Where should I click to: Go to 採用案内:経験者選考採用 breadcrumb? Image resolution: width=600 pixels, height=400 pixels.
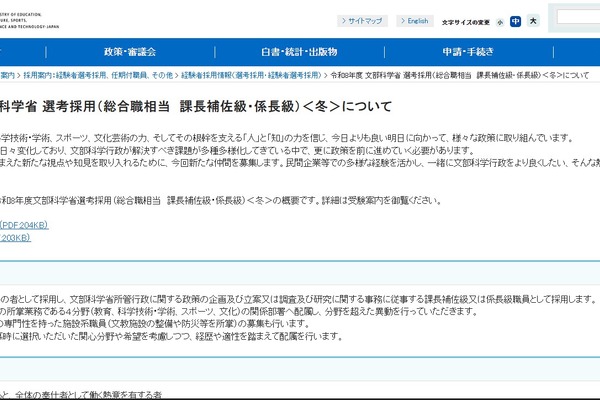[98, 75]
